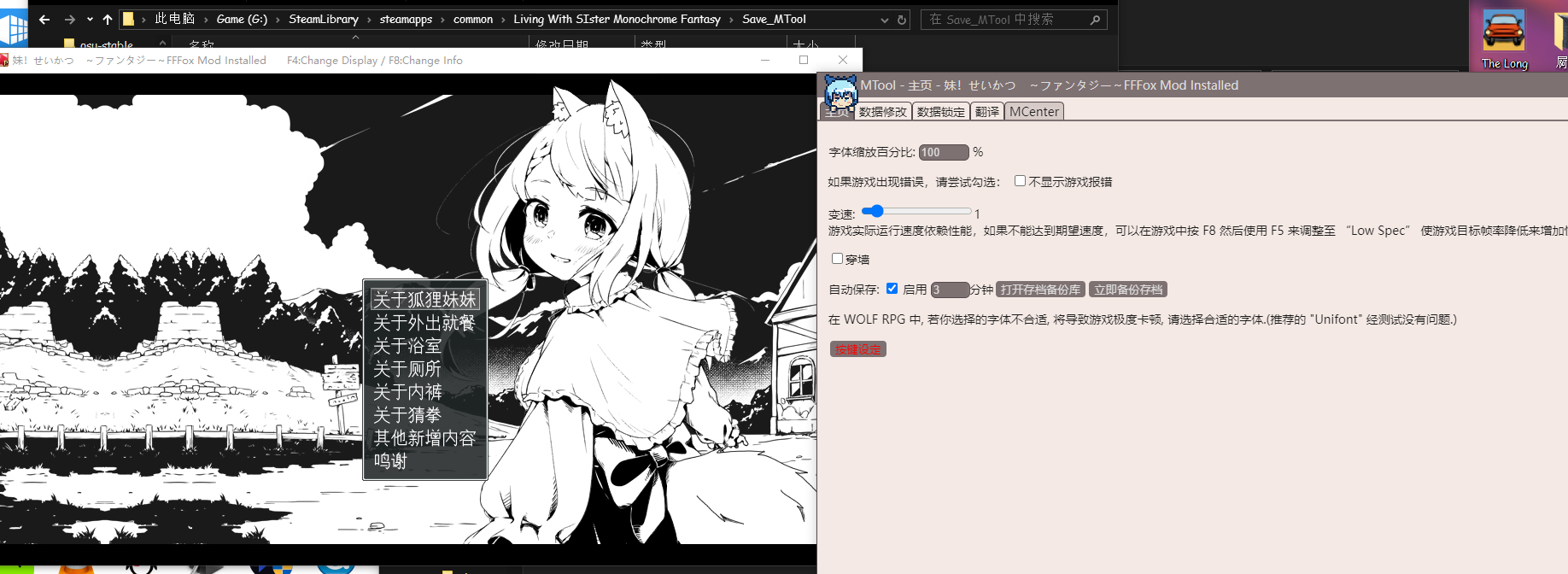The image size is (1568, 574).
Task: Enable 不显示游戏报错 checkbox
Action: (1020, 180)
